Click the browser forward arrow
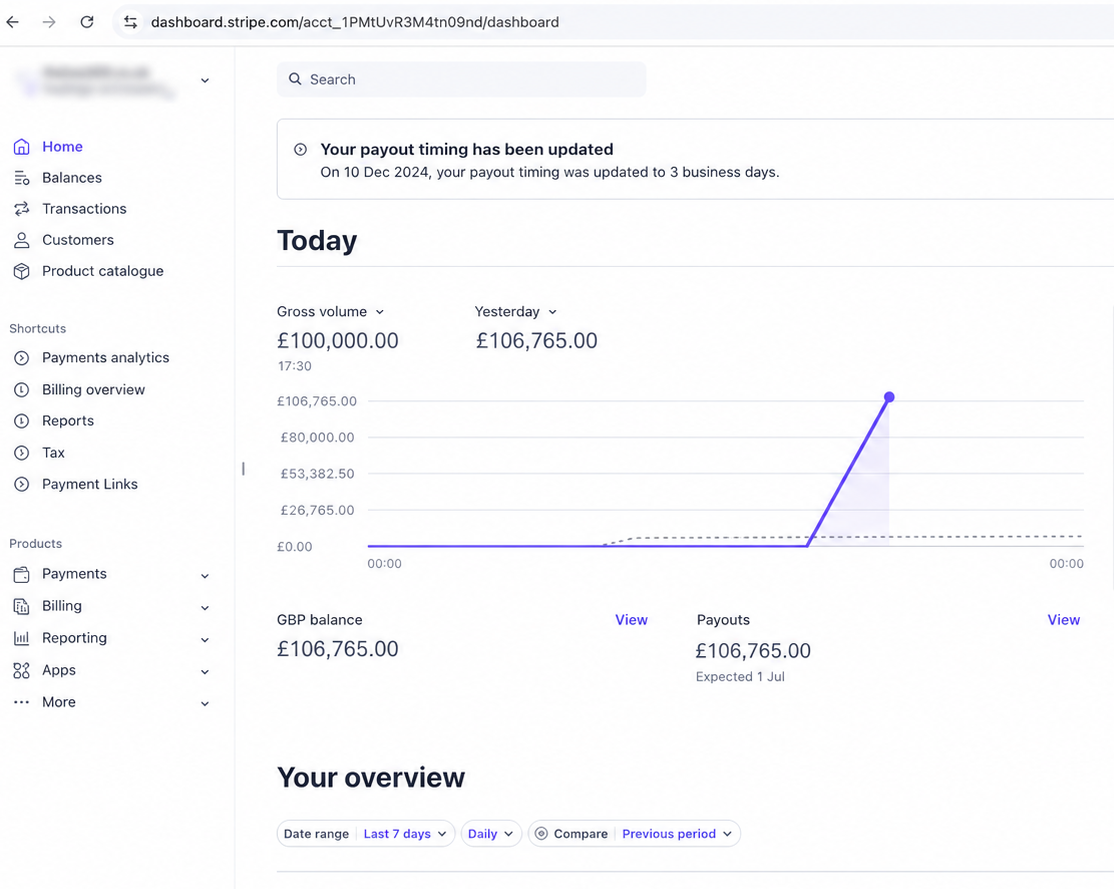Viewport: 1114px width, 889px height. (x=49, y=22)
